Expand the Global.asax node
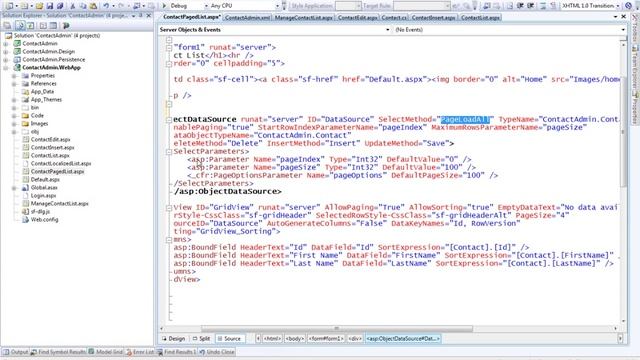Screen dimensions: 640x360 (x=14, y=188)
